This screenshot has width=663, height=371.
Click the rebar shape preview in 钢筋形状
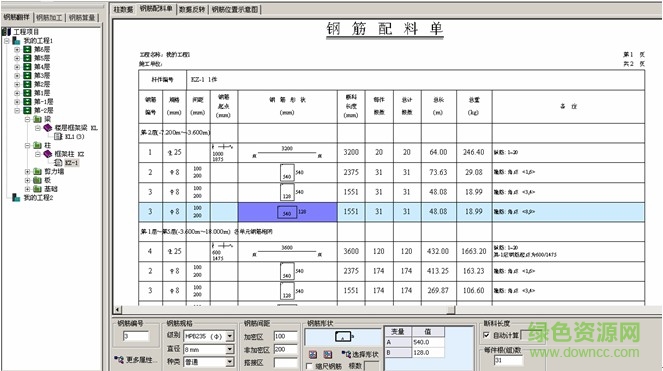pos(343,337)
